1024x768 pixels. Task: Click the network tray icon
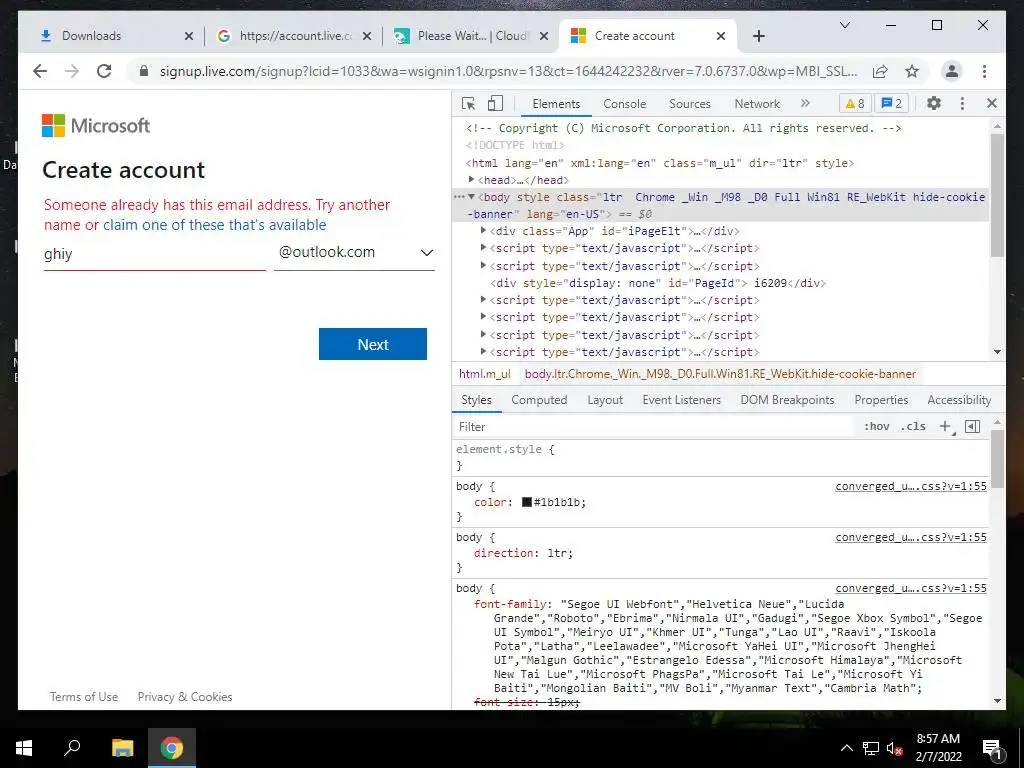pos(871,748)
